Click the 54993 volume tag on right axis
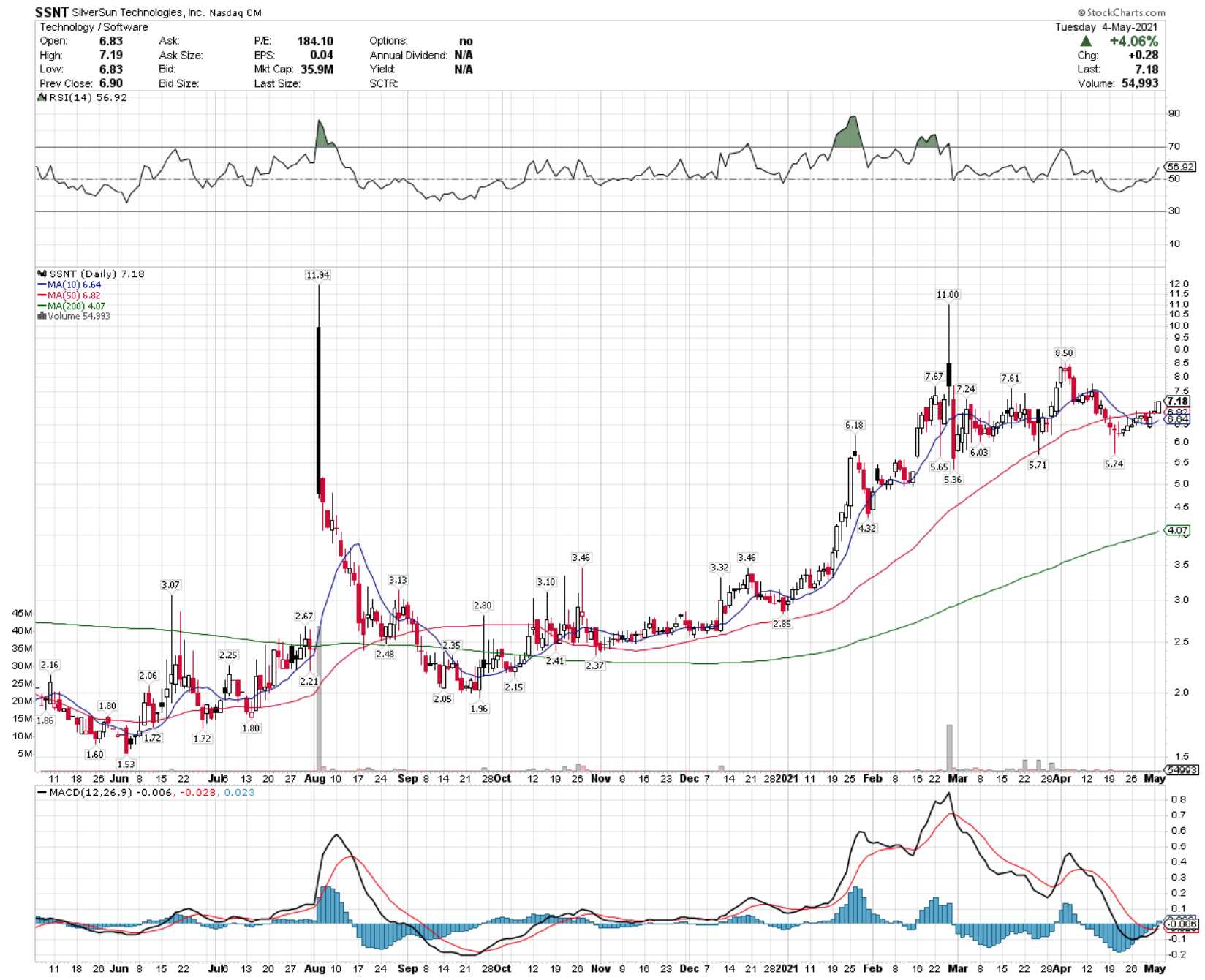The width and height of the screenshot is (1205, 980). tap(1182, 770)
